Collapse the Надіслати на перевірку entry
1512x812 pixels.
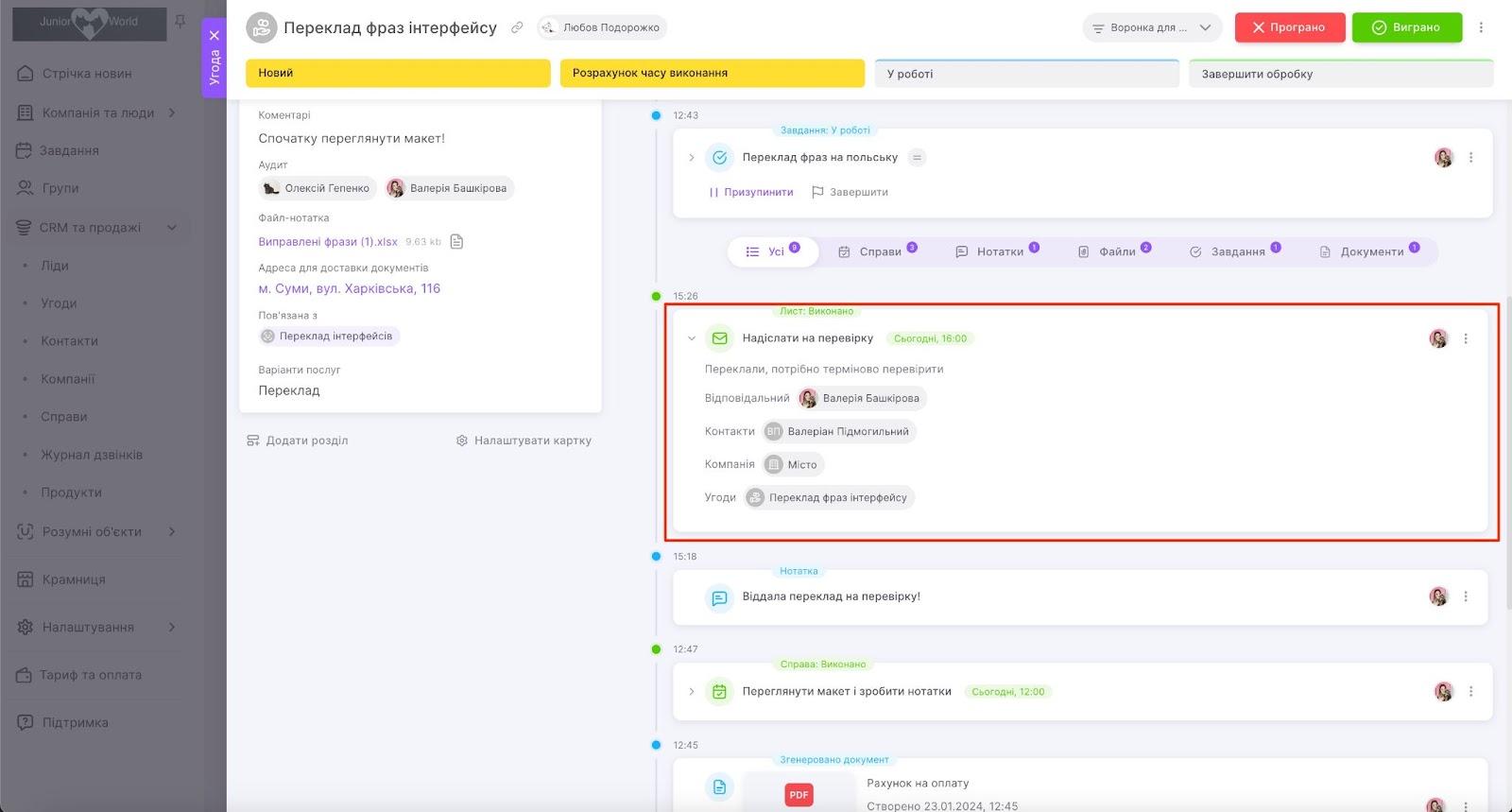[692, 338]
